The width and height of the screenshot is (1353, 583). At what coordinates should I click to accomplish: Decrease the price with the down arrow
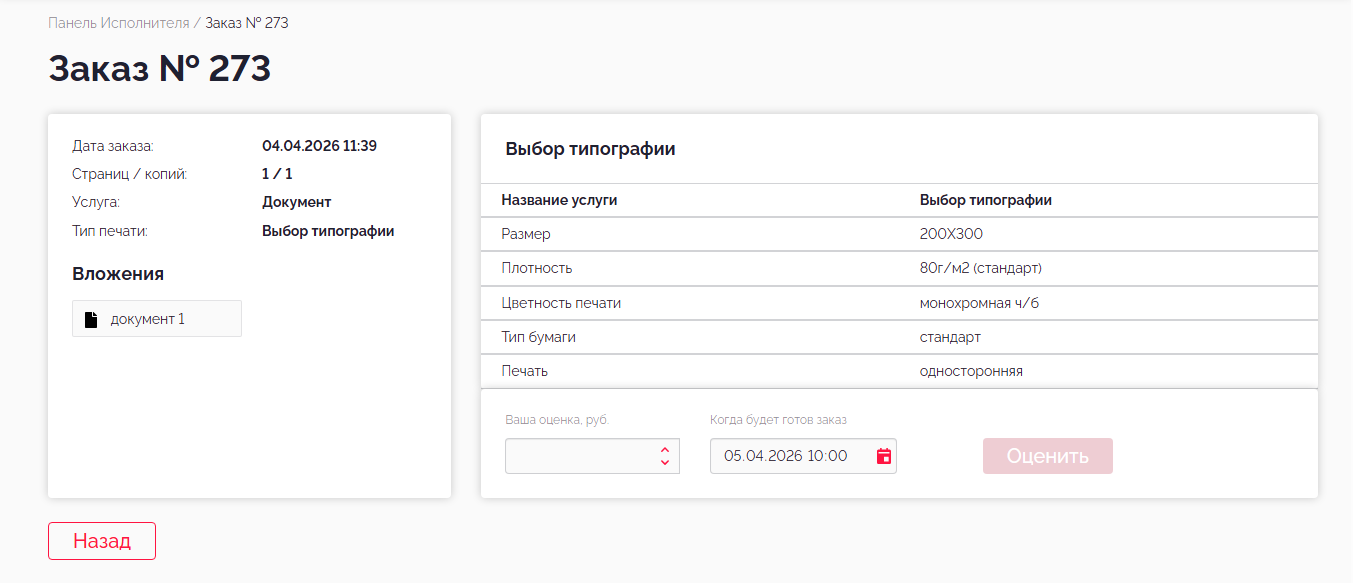click(665, 463)
